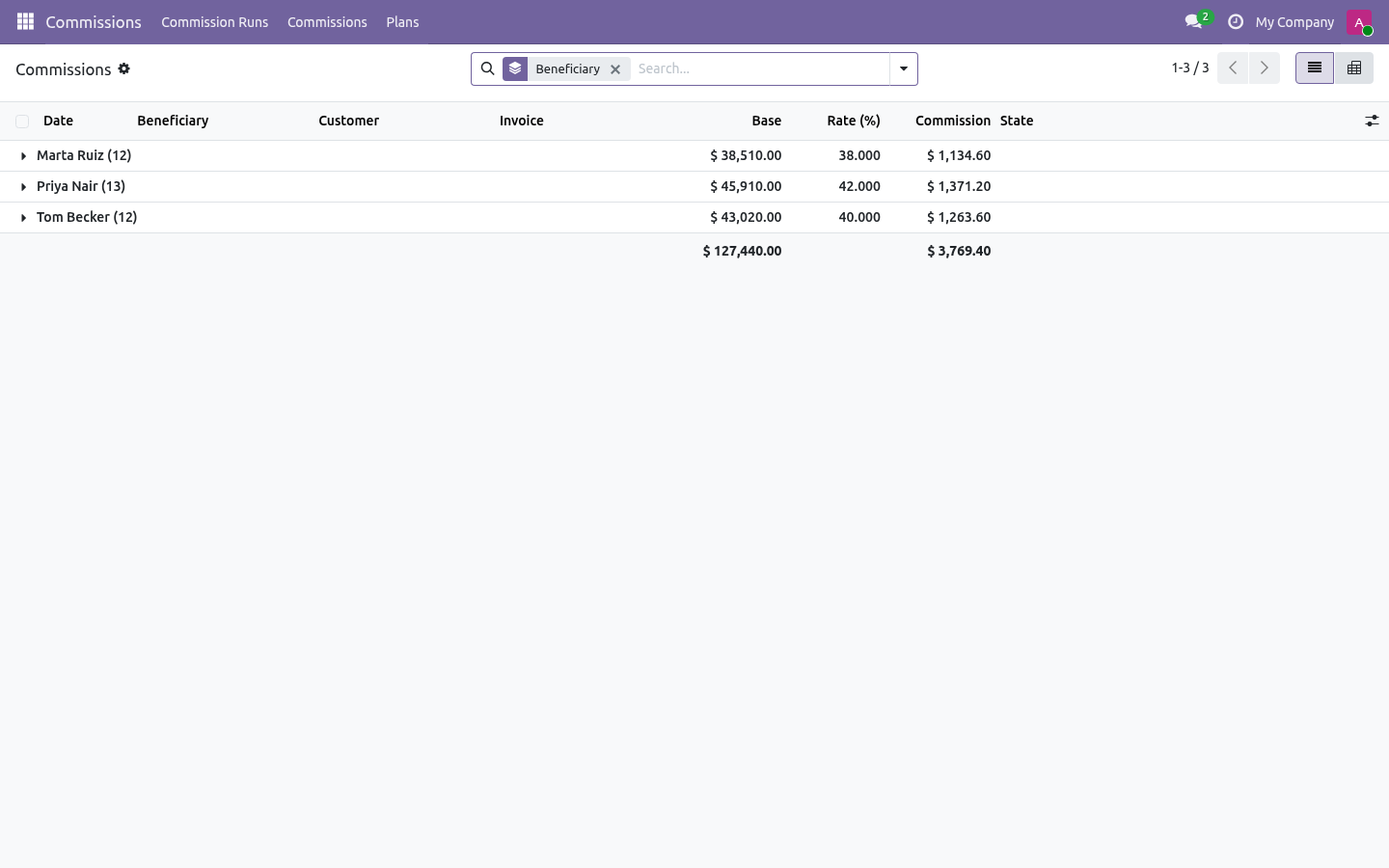The height and width of the screenshot is (868, 1389).
Task: Open the home apps grid menu
Action: tap(25, 21)
